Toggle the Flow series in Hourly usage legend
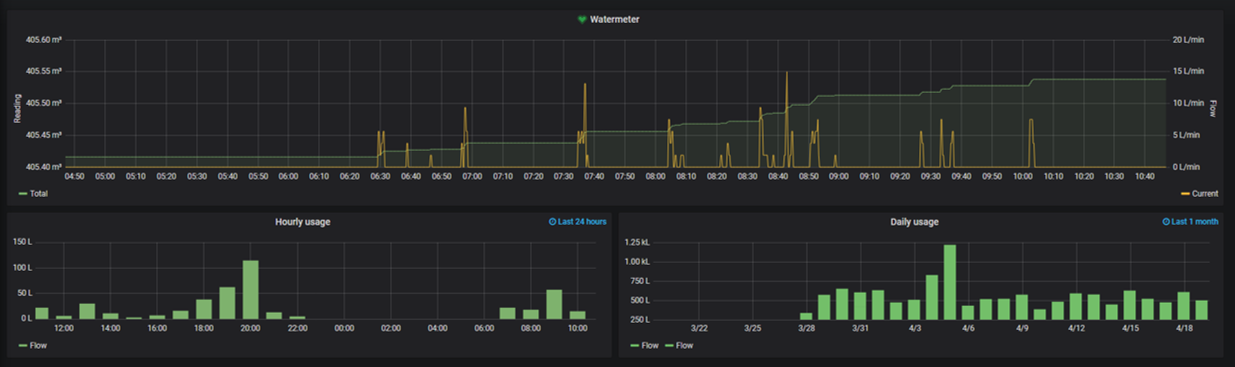 pyautogui.click(x=38, y=345)
